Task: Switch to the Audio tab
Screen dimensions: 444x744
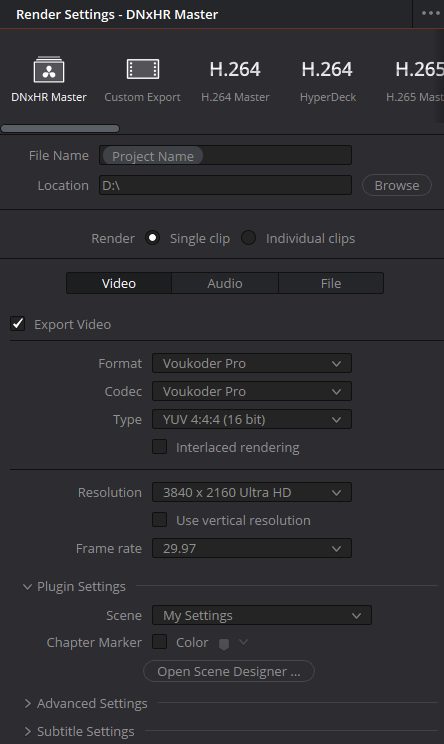Action: point(225,283)
